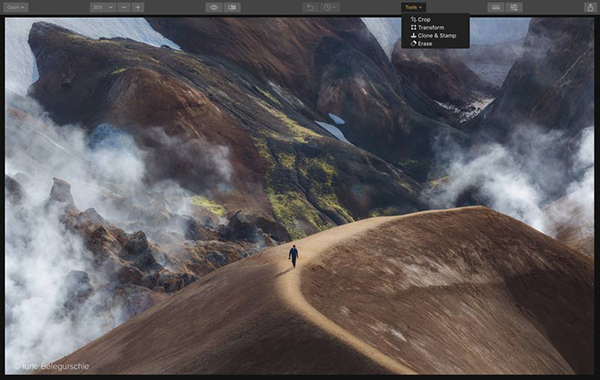Click the undo arrow icon
Image resolution: width=600 pixels, height=380 pixels.
coord(310,7)
